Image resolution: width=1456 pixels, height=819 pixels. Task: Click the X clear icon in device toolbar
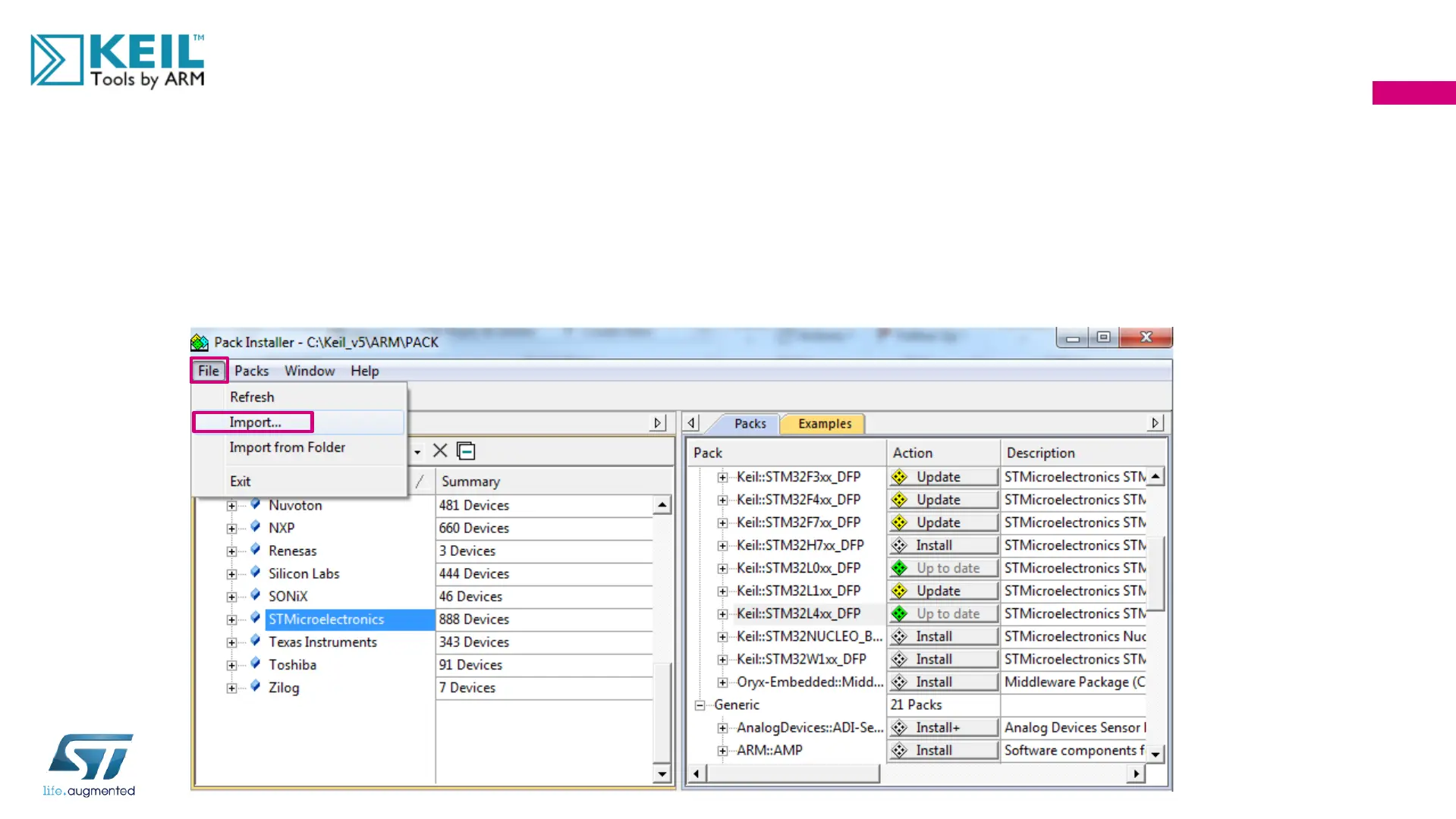[x=440, y=451]
